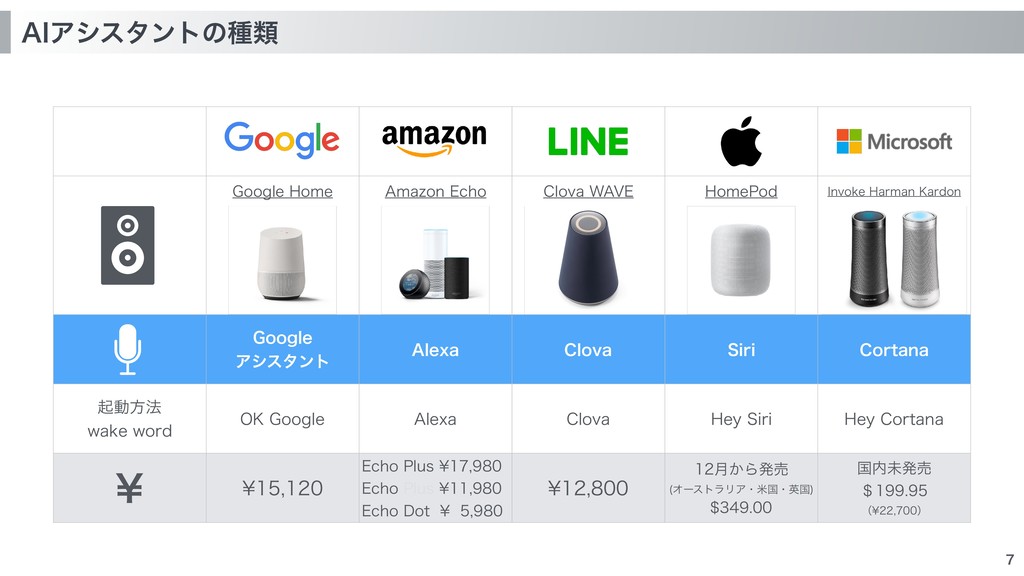Select the Google Home speaker image
Image resolution: width=1024 pixels, height=576 pixels.
point(283,260)
